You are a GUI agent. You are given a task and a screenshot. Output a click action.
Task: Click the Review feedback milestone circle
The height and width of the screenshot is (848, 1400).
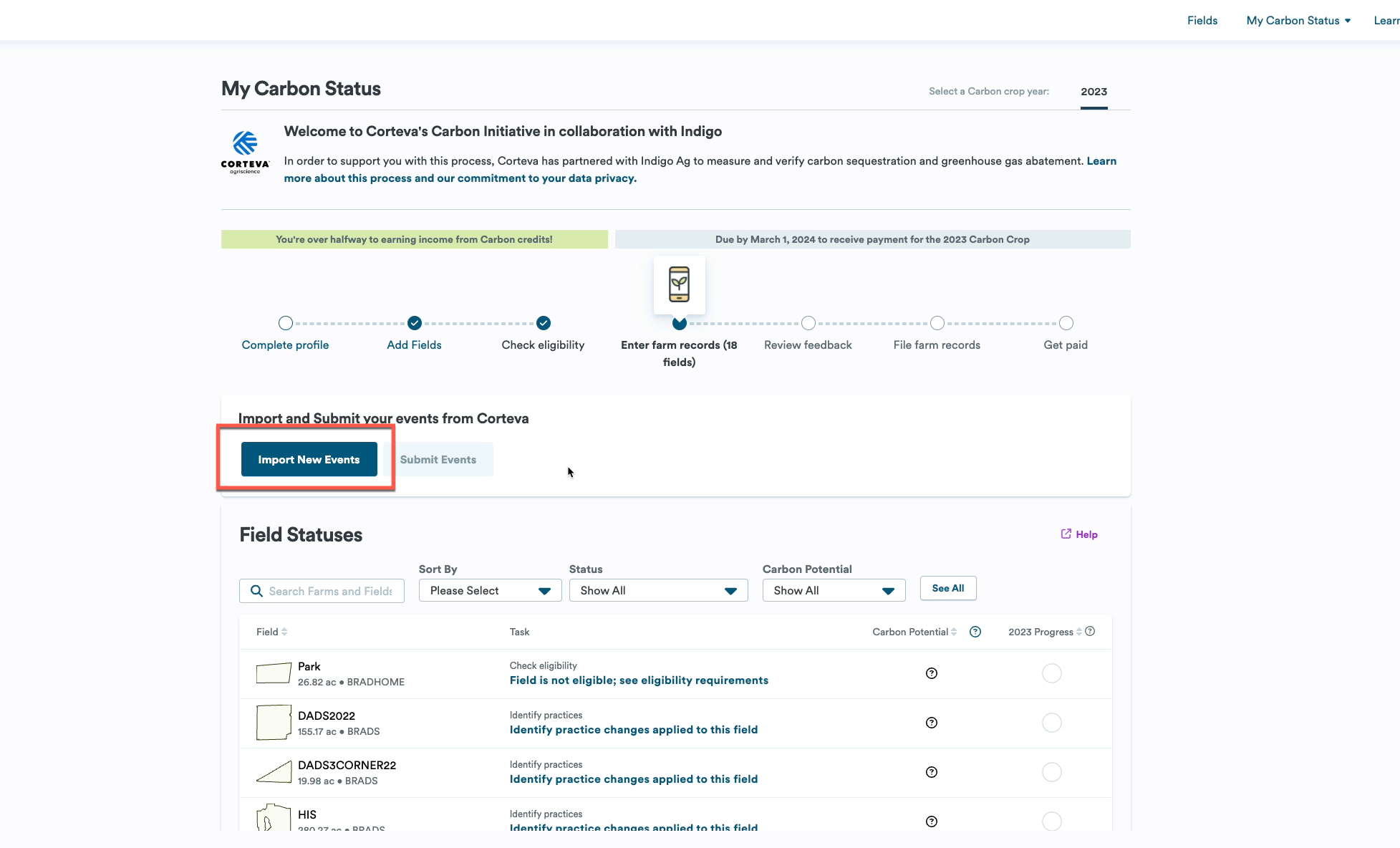(x=808, y=323)
